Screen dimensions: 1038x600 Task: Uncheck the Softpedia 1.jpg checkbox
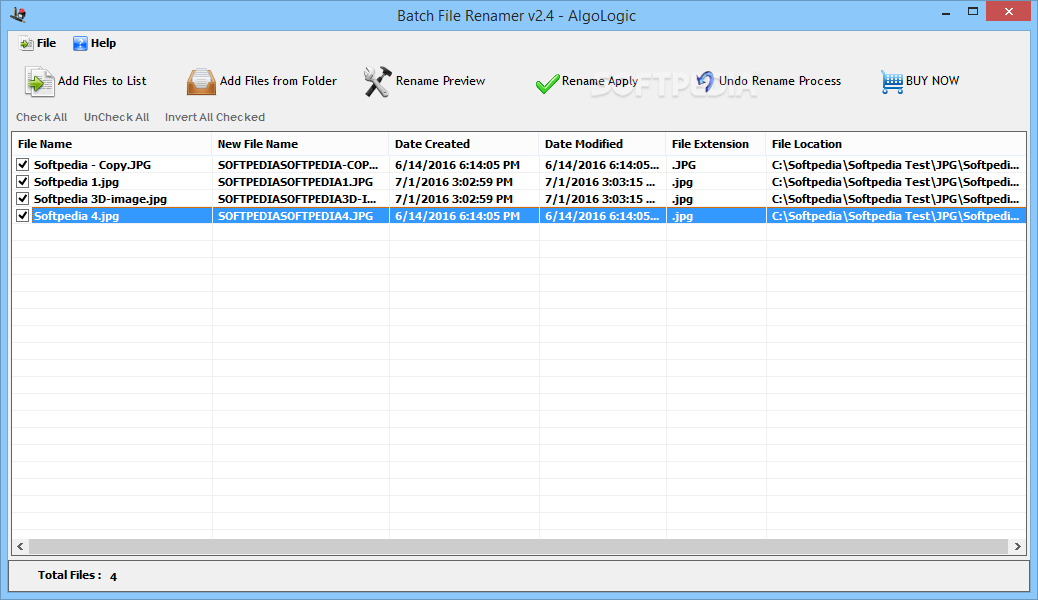[23, 181]
